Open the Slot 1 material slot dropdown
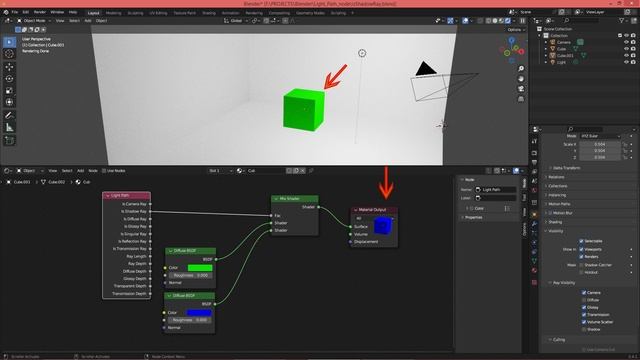The image size is (640, 360). pos(220,171)
